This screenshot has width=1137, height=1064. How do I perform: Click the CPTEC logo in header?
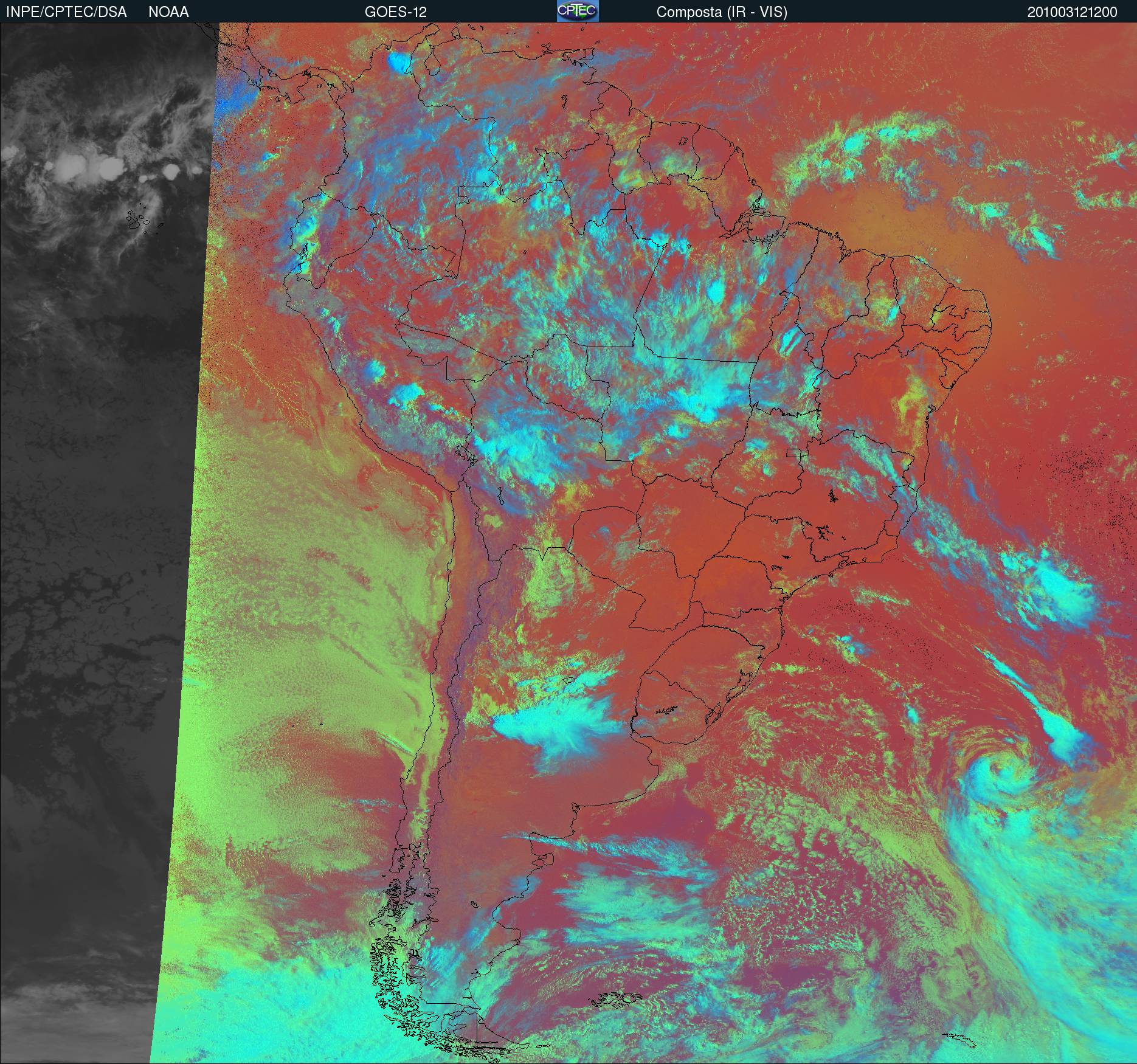point(578,11)
